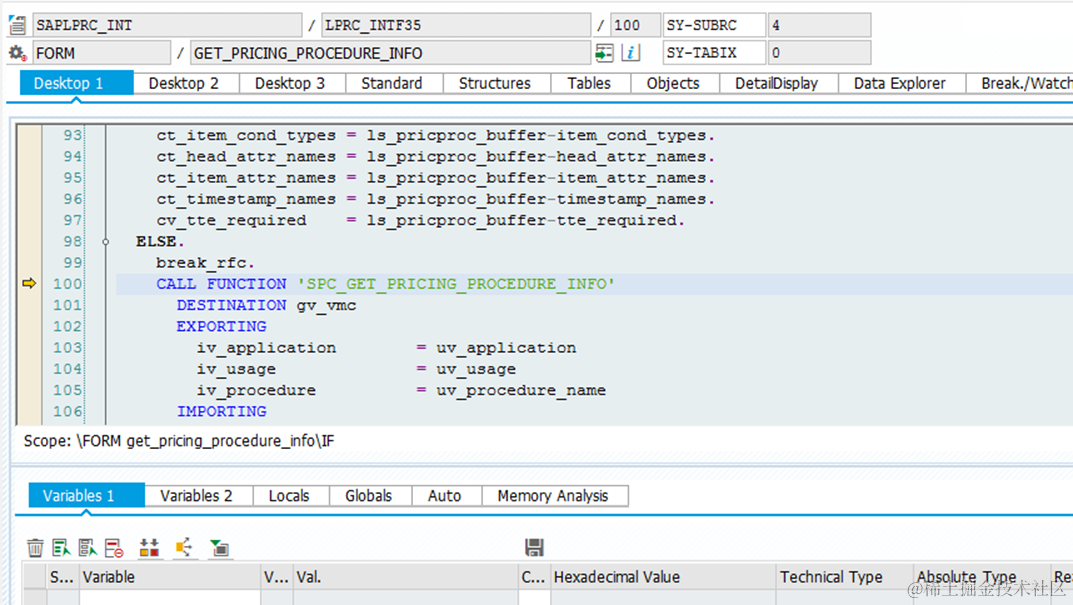This screenshot has width=1073, height=605.
Task: Select the Auto tab
Action: coord(445,496)
